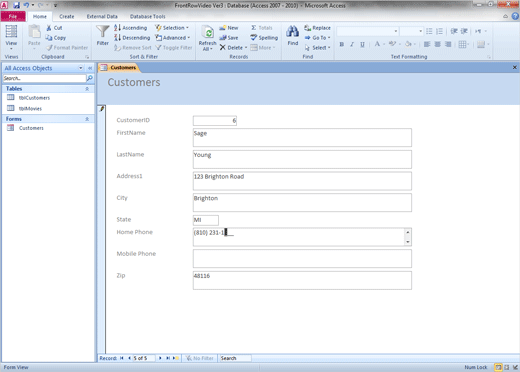Viewport: 520px width, 372px height.
Task: Apply align text right
Action: [448, 44]
